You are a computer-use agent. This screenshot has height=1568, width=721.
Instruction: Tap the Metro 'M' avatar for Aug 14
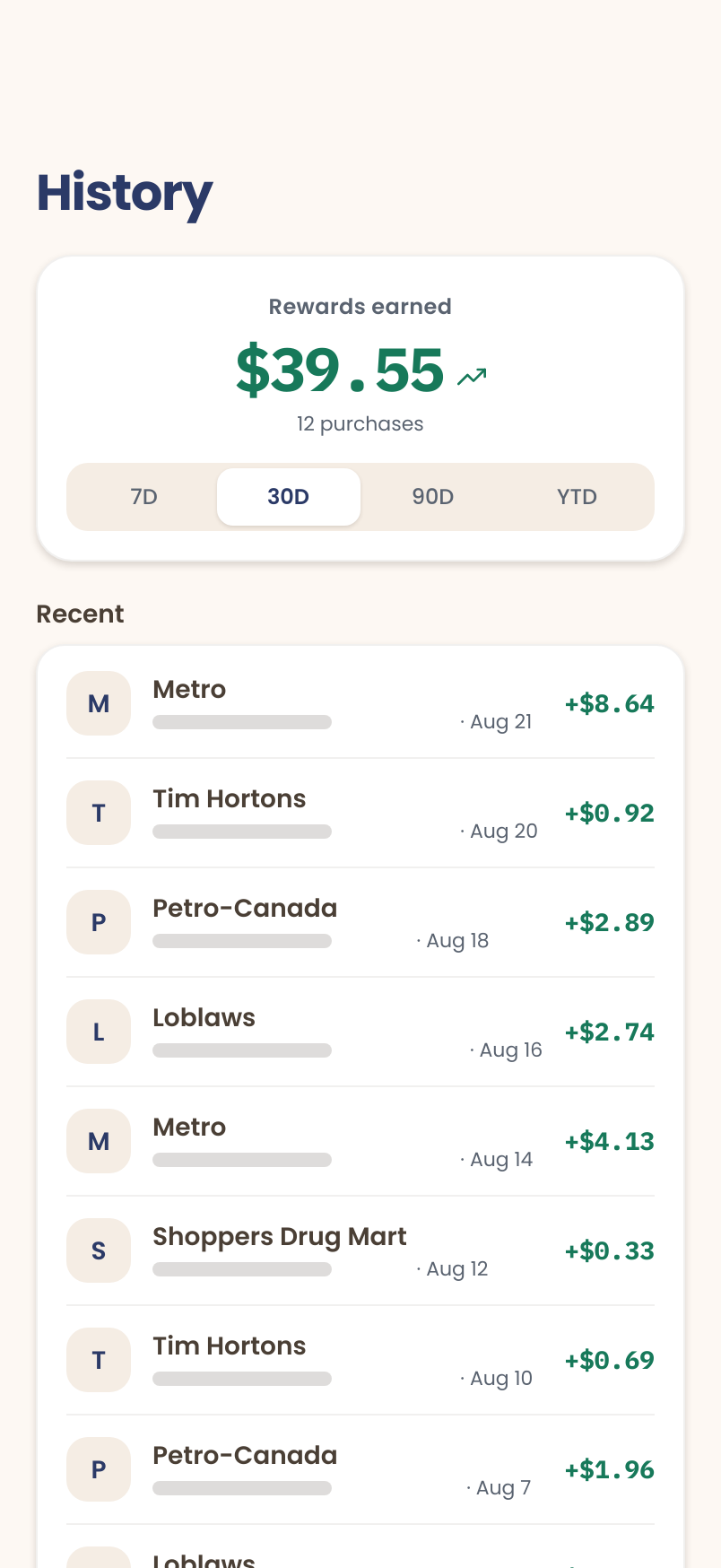pyautogui.click(x=99, y=1141)
